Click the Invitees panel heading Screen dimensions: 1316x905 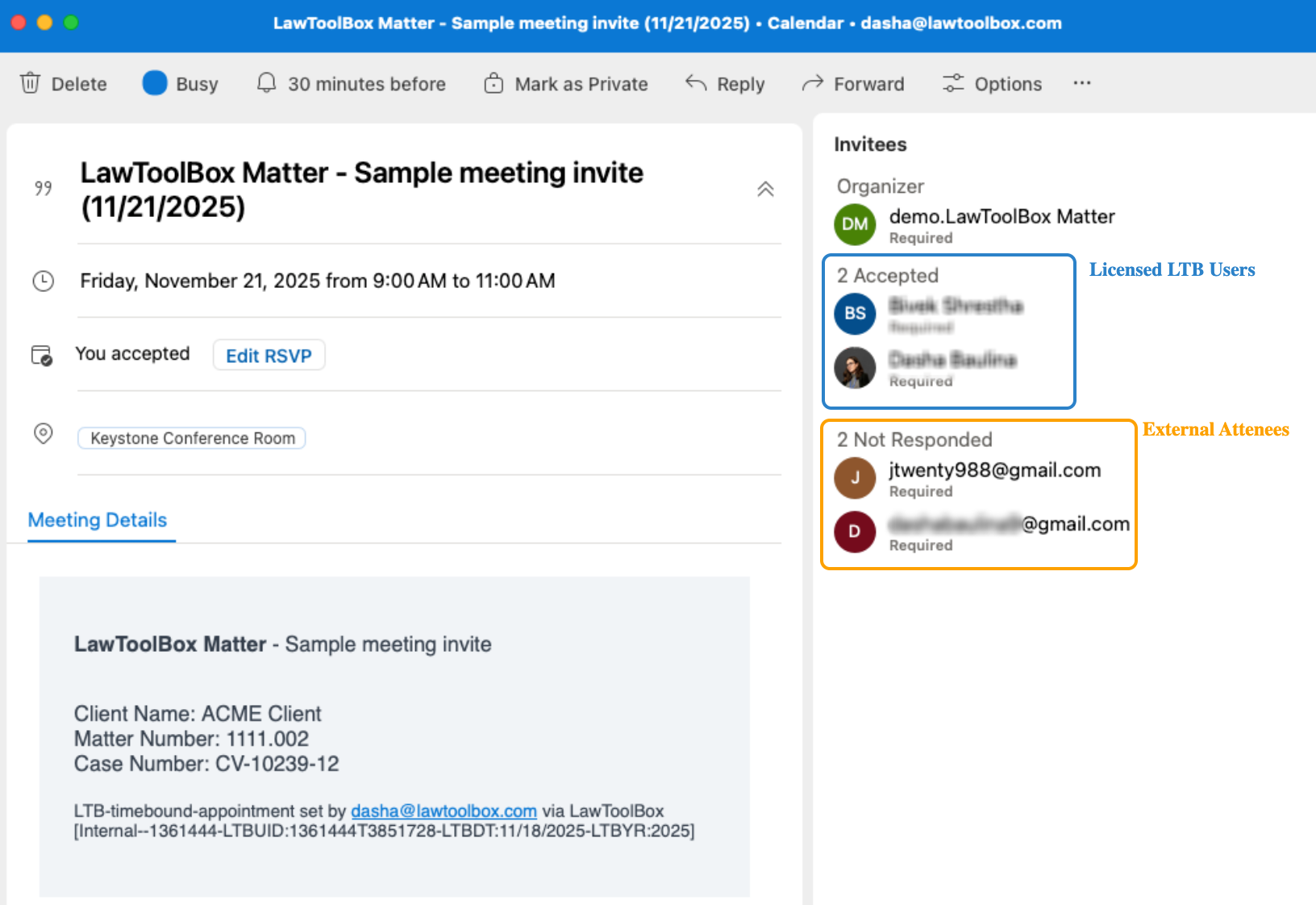pos(870,144)
